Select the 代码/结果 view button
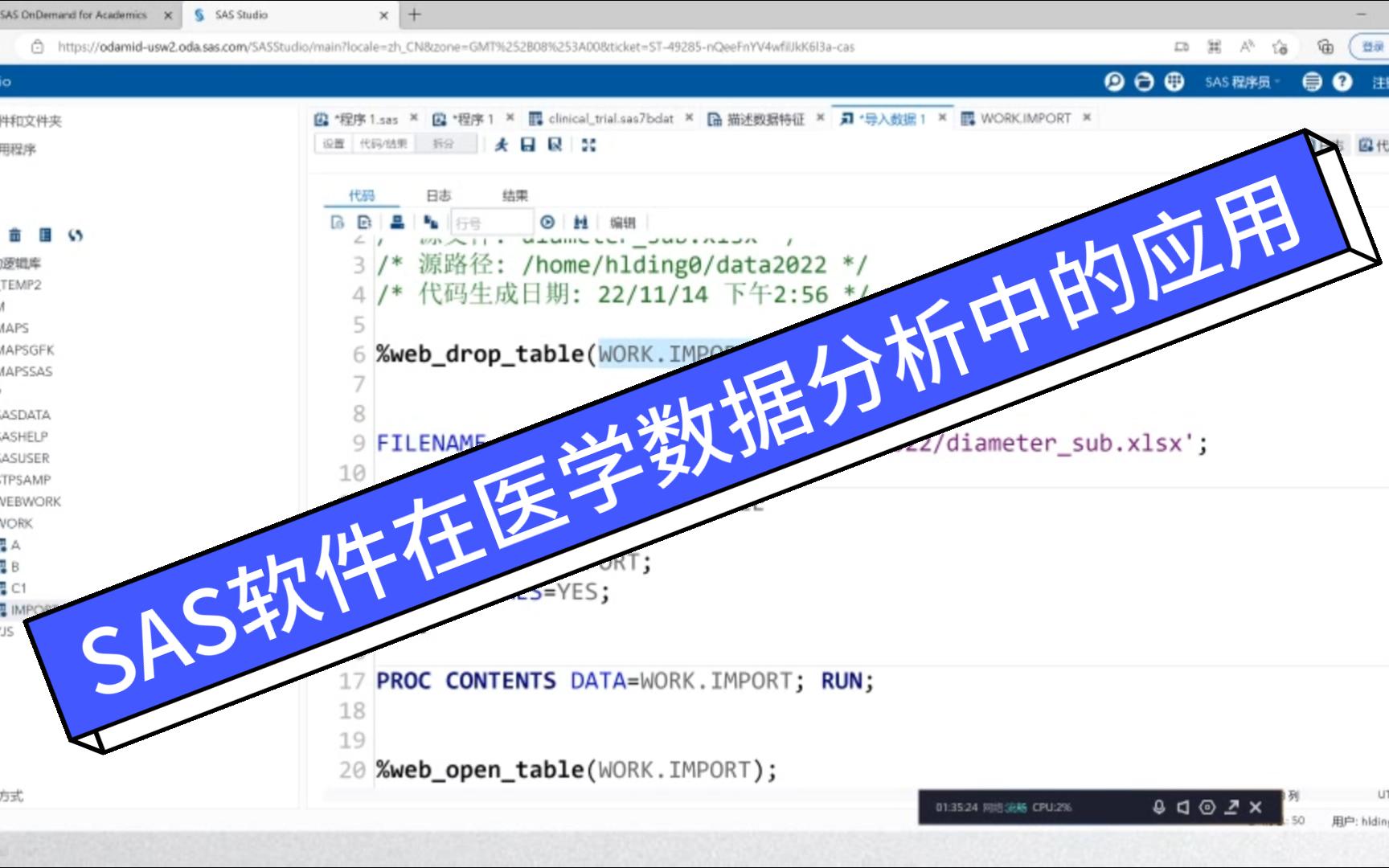1389x868 pixels. (383, 144)
